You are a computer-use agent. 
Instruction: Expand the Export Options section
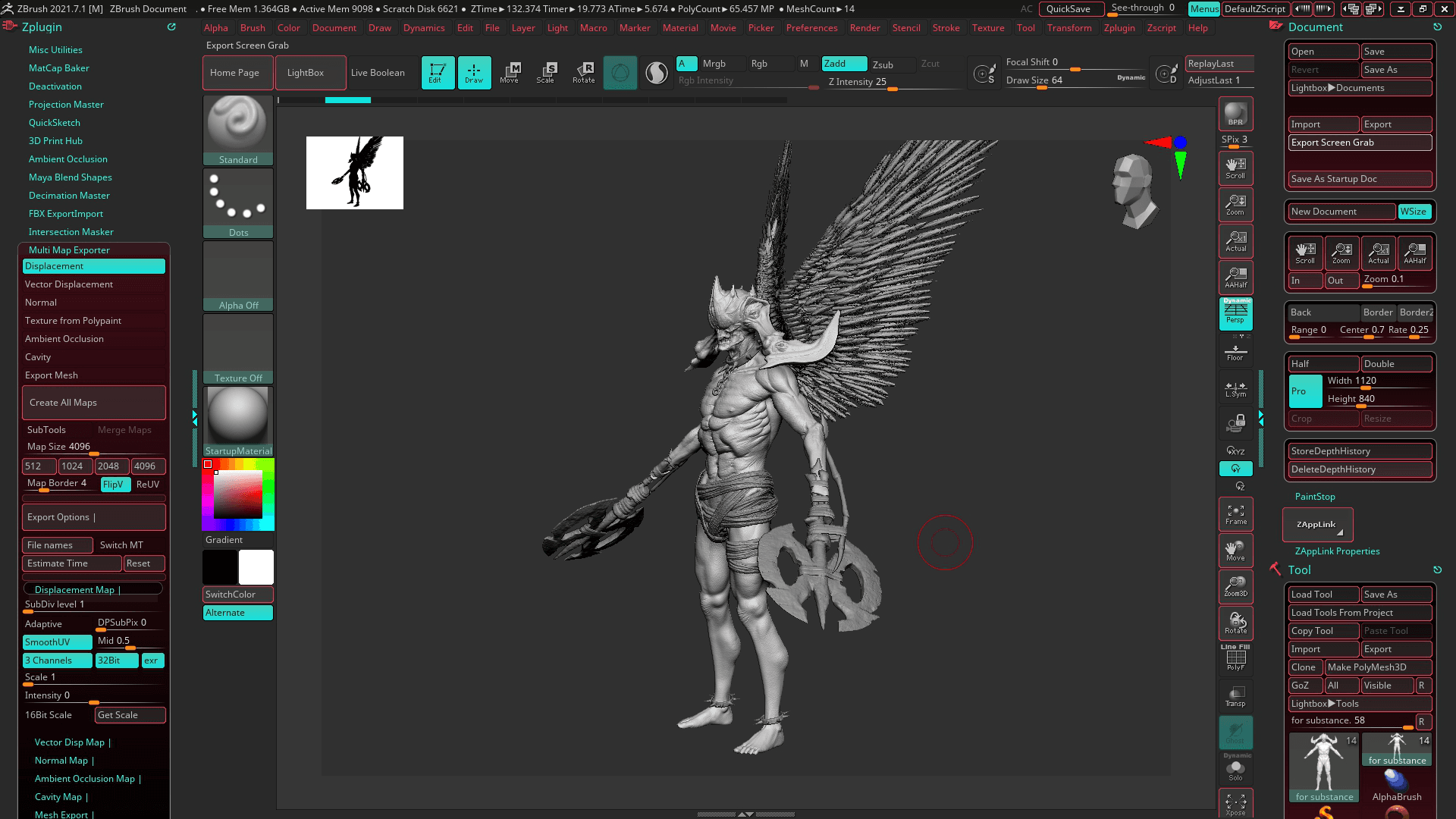(93, 517)
